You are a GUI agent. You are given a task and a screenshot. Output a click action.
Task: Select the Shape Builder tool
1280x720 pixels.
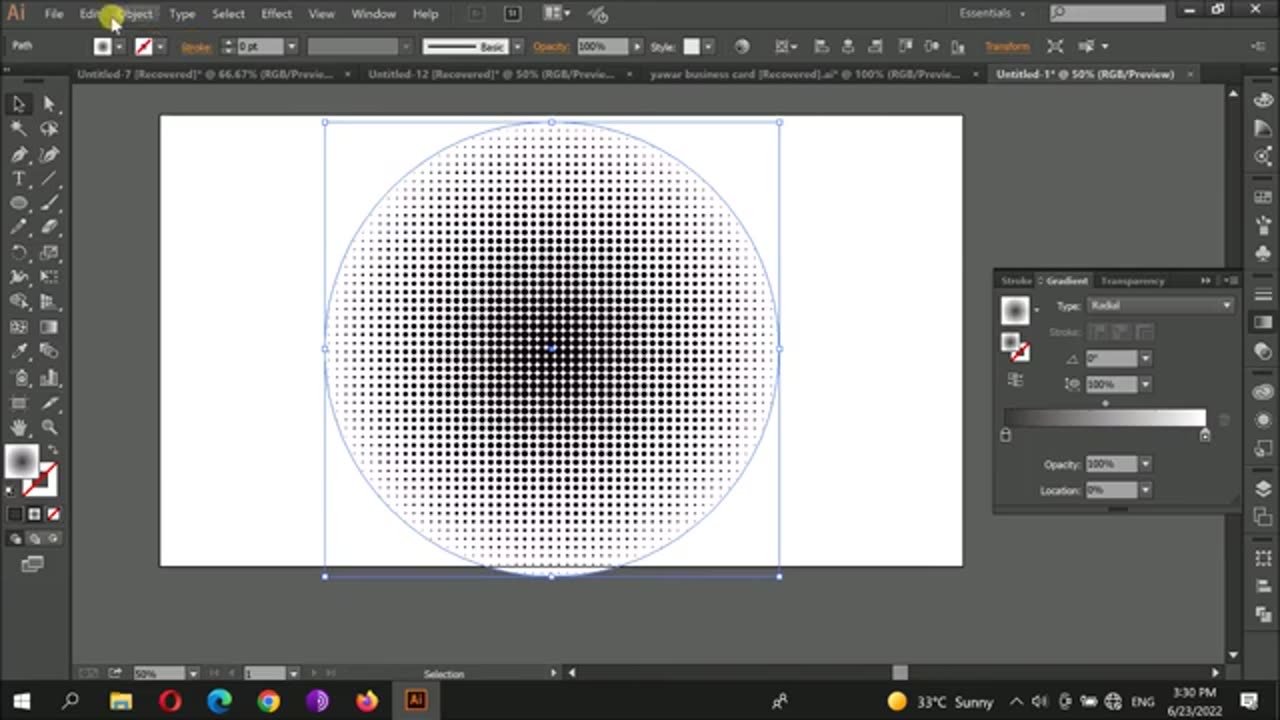[x=19, y=301]
